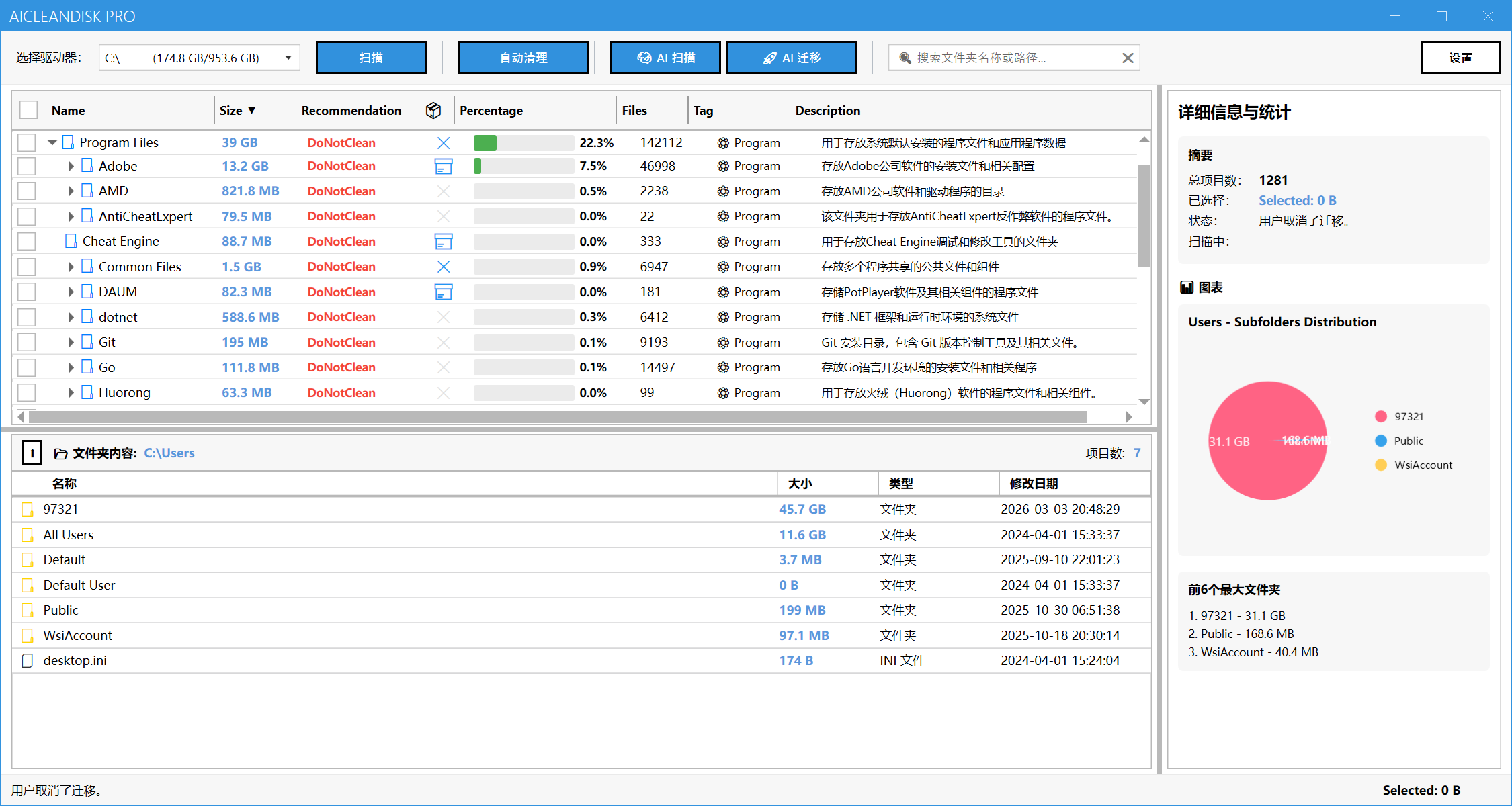Check the Program Files row checkbox
This screenshot has width=1512, height=806.
26,142
